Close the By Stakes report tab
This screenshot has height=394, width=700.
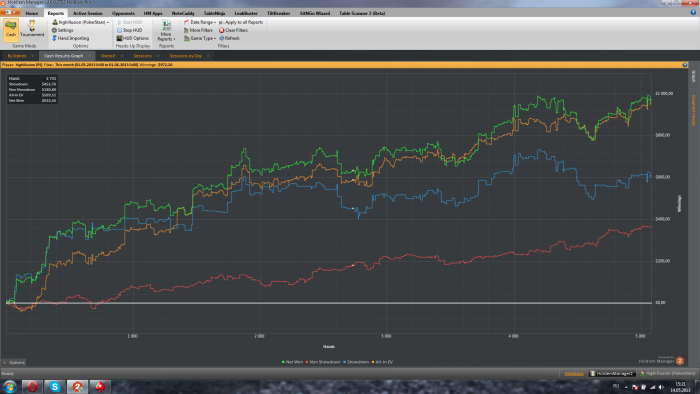[33, 56]
